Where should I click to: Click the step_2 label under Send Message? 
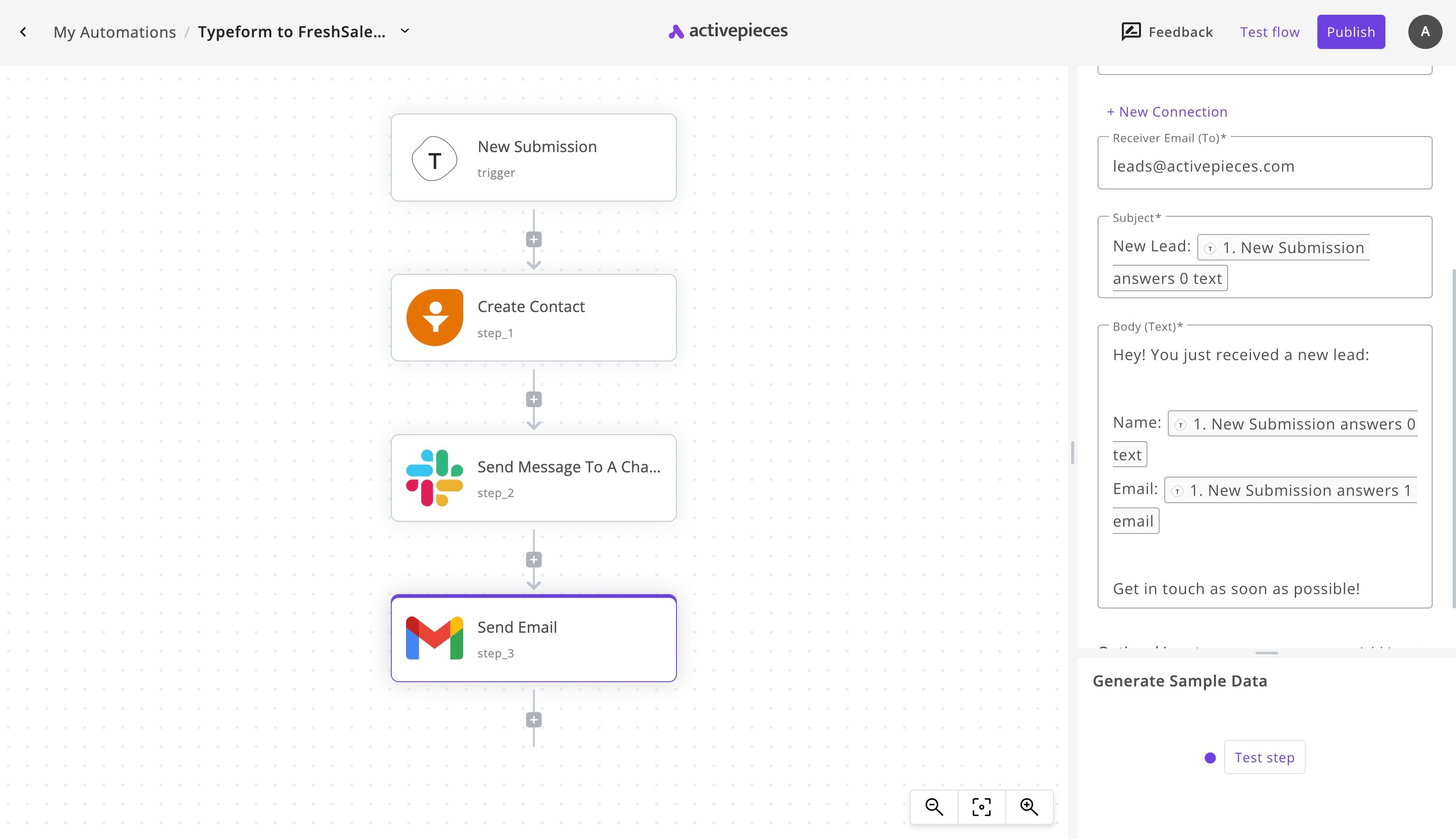click(495, 493)
